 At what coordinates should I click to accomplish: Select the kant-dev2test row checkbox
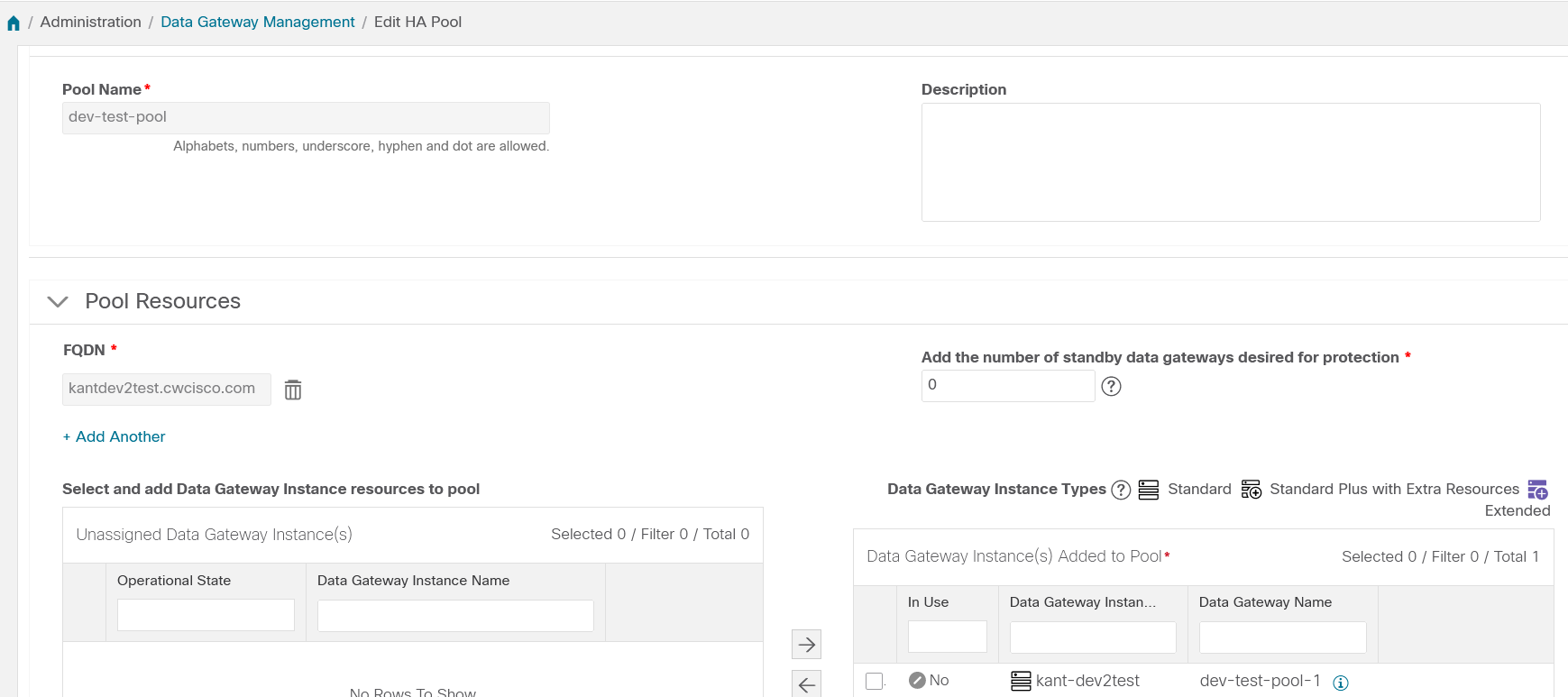tap(875, 681)
